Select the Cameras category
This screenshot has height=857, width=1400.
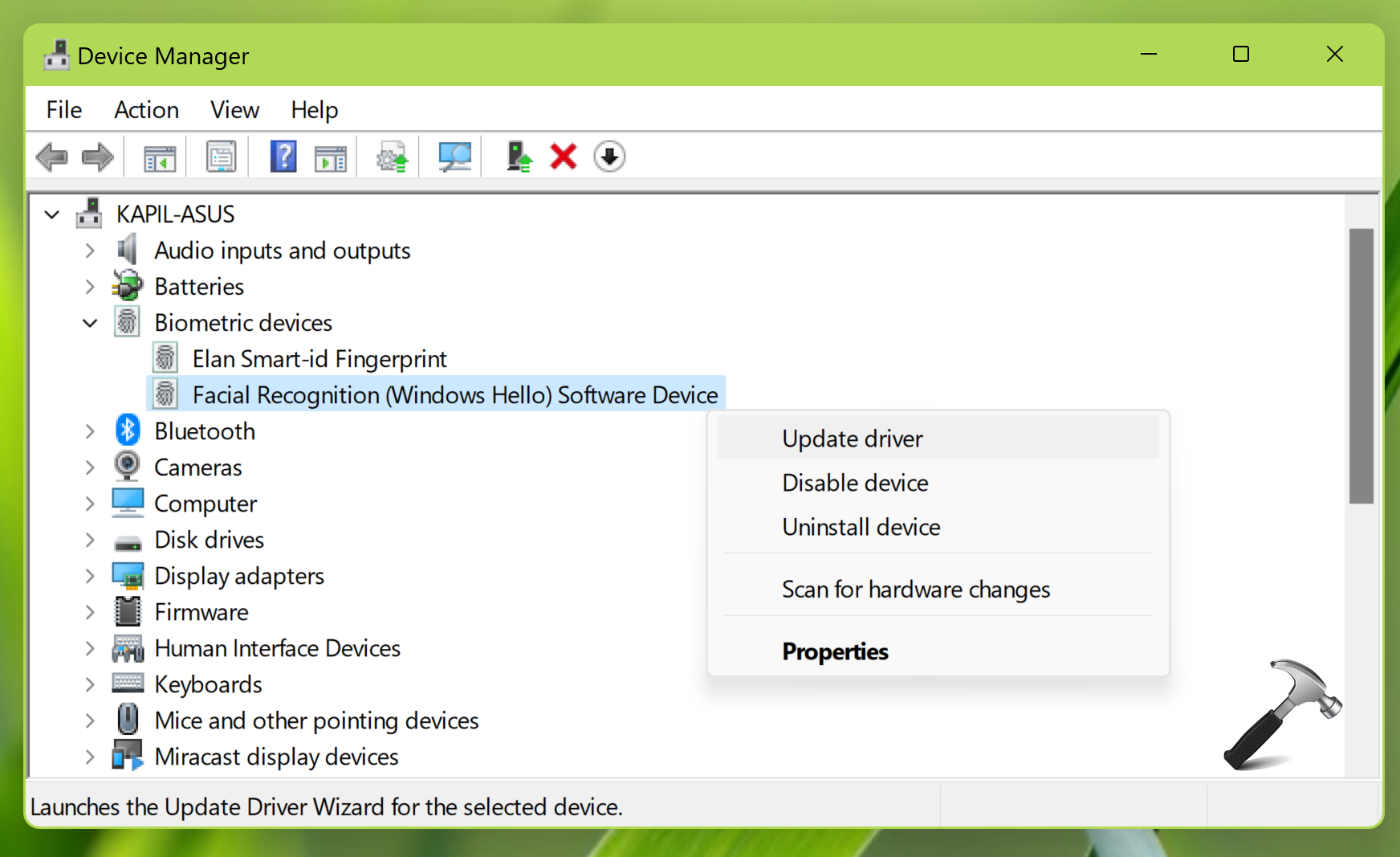(x=197, y=467)
